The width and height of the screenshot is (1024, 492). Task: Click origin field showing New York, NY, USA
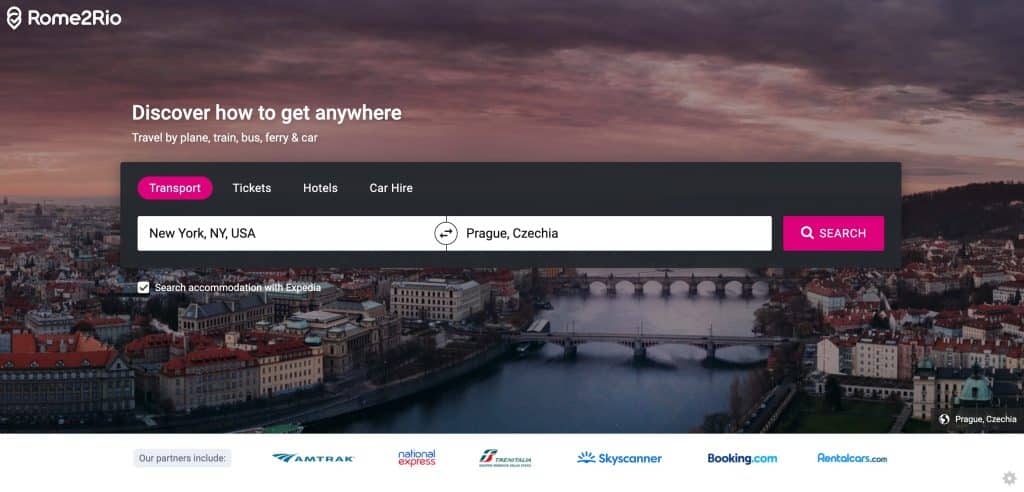click(x=285, y=233)
